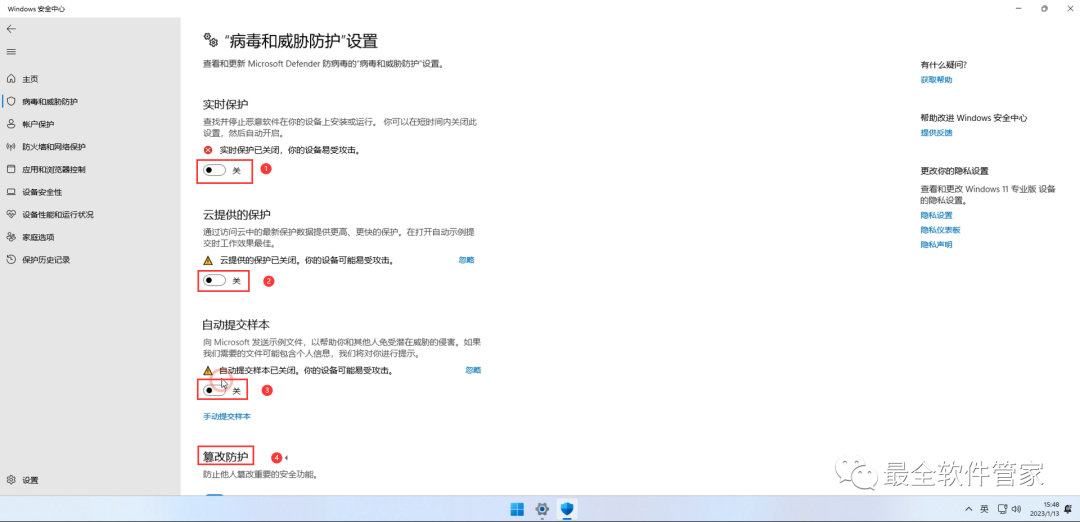
Task: Click the 有什么疑问? heading
Action: click(944, 65)
